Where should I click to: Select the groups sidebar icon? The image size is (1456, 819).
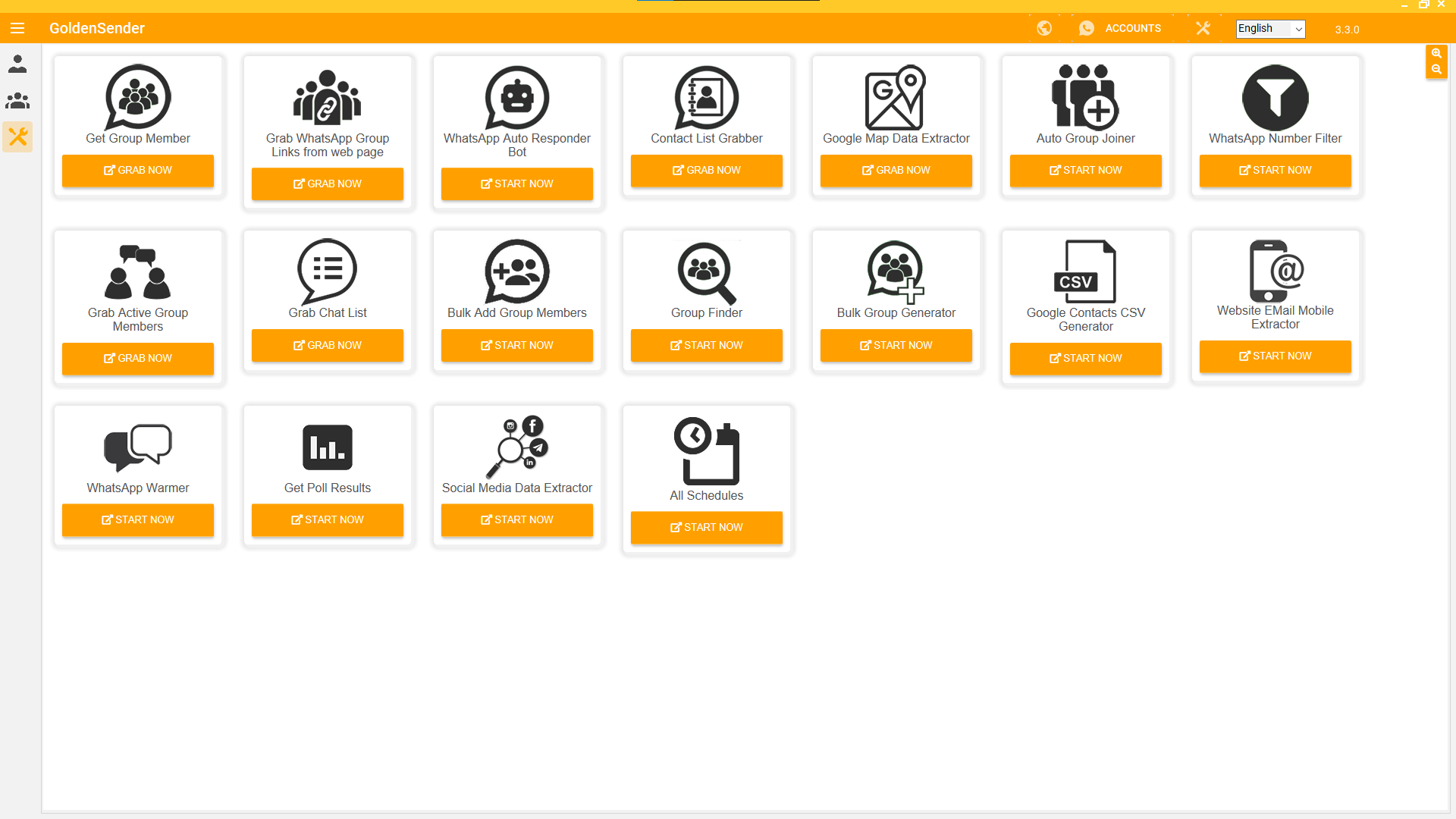click(17, 100)
